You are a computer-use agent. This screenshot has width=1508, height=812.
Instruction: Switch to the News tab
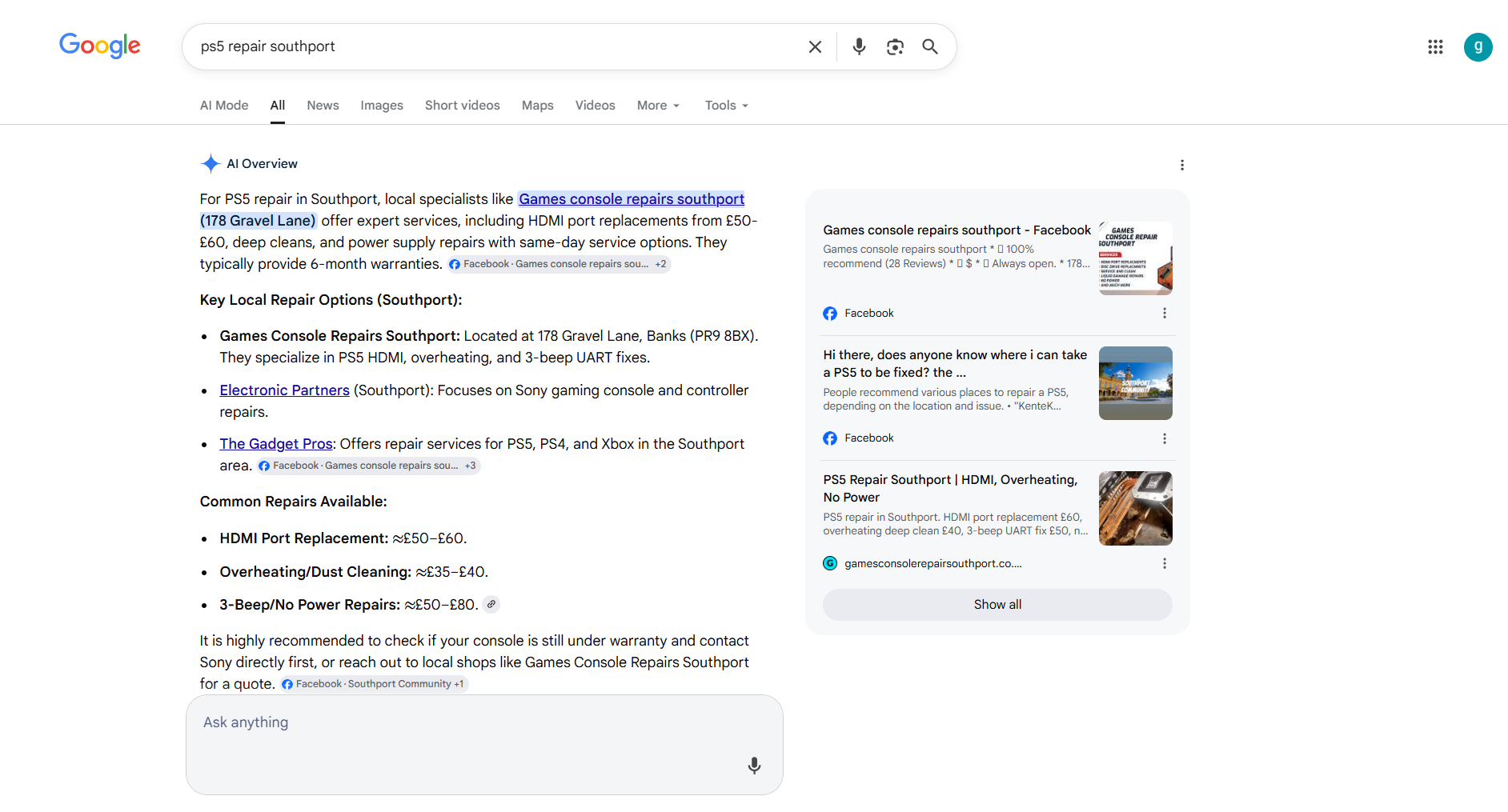point(323,106)
